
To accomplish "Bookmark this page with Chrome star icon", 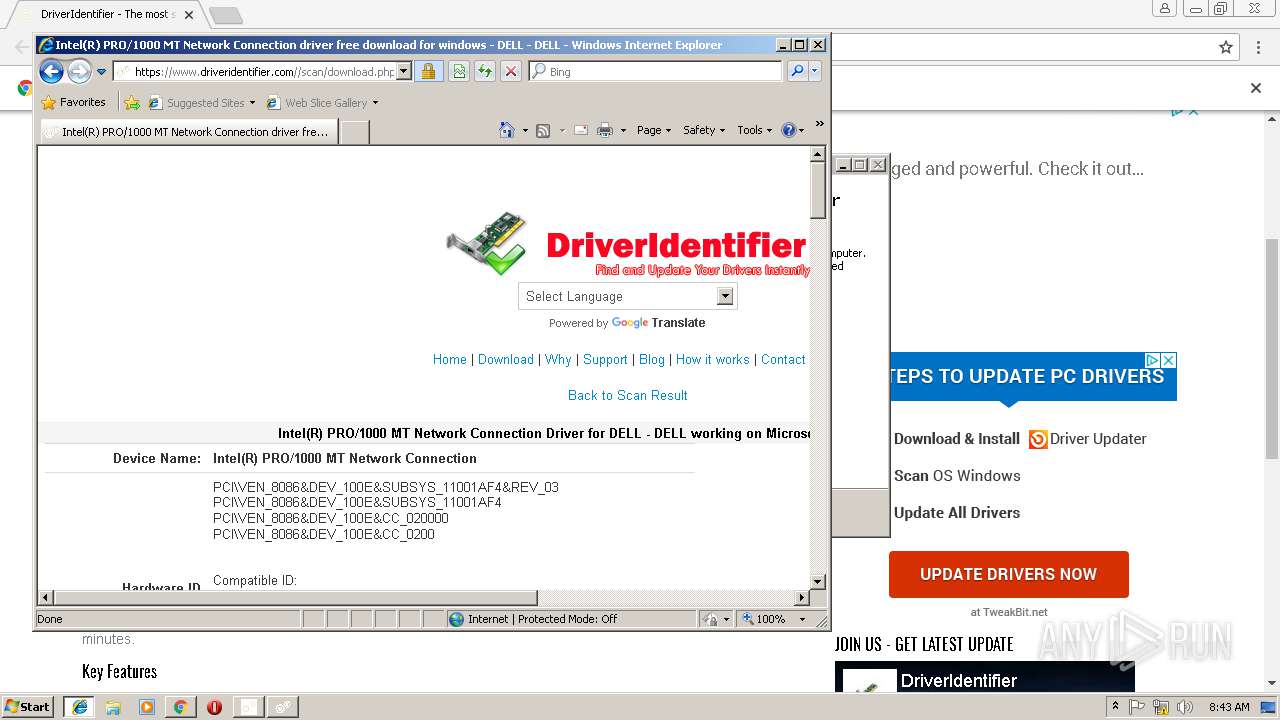I will click(1226, 47).
